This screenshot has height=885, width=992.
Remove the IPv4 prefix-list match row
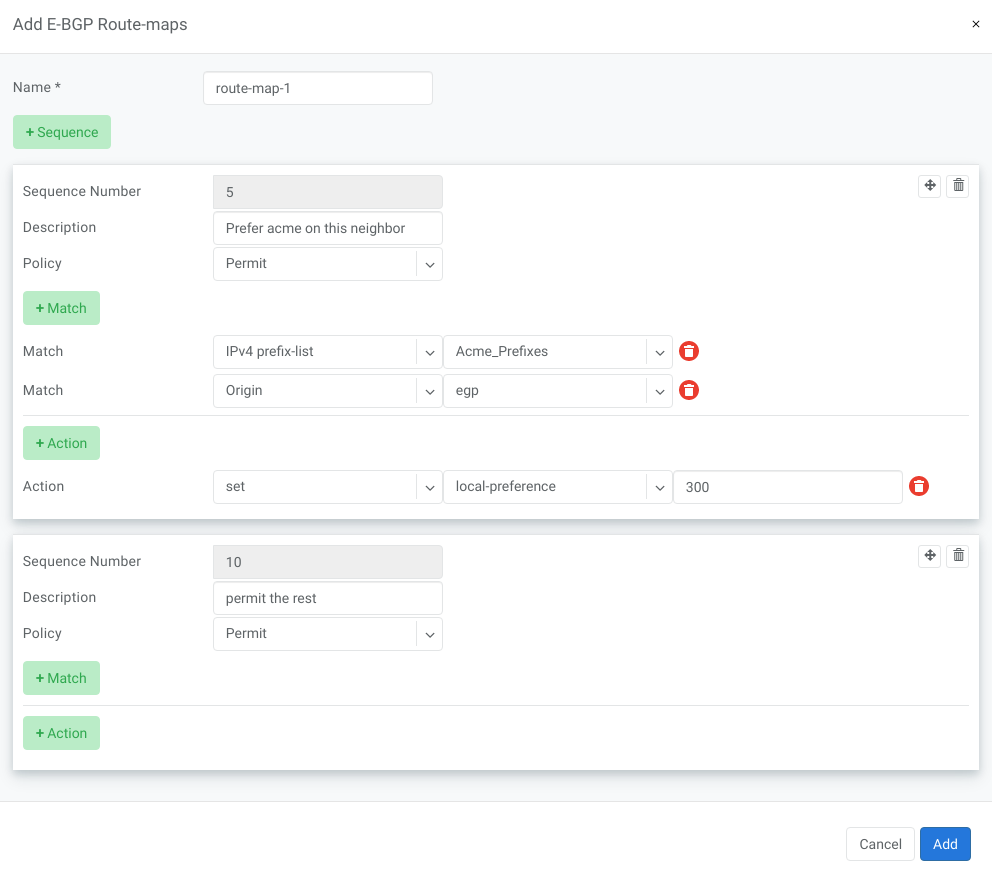pos(689,351)
